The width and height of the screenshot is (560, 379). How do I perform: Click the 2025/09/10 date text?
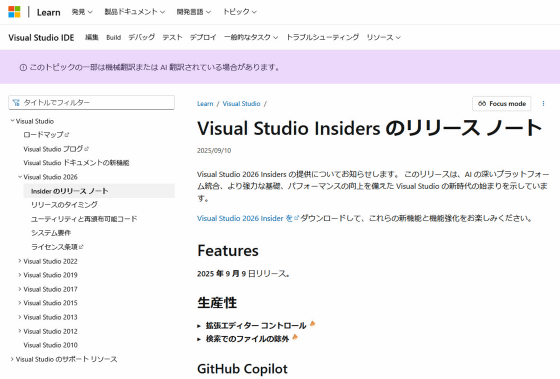[214, 150]
